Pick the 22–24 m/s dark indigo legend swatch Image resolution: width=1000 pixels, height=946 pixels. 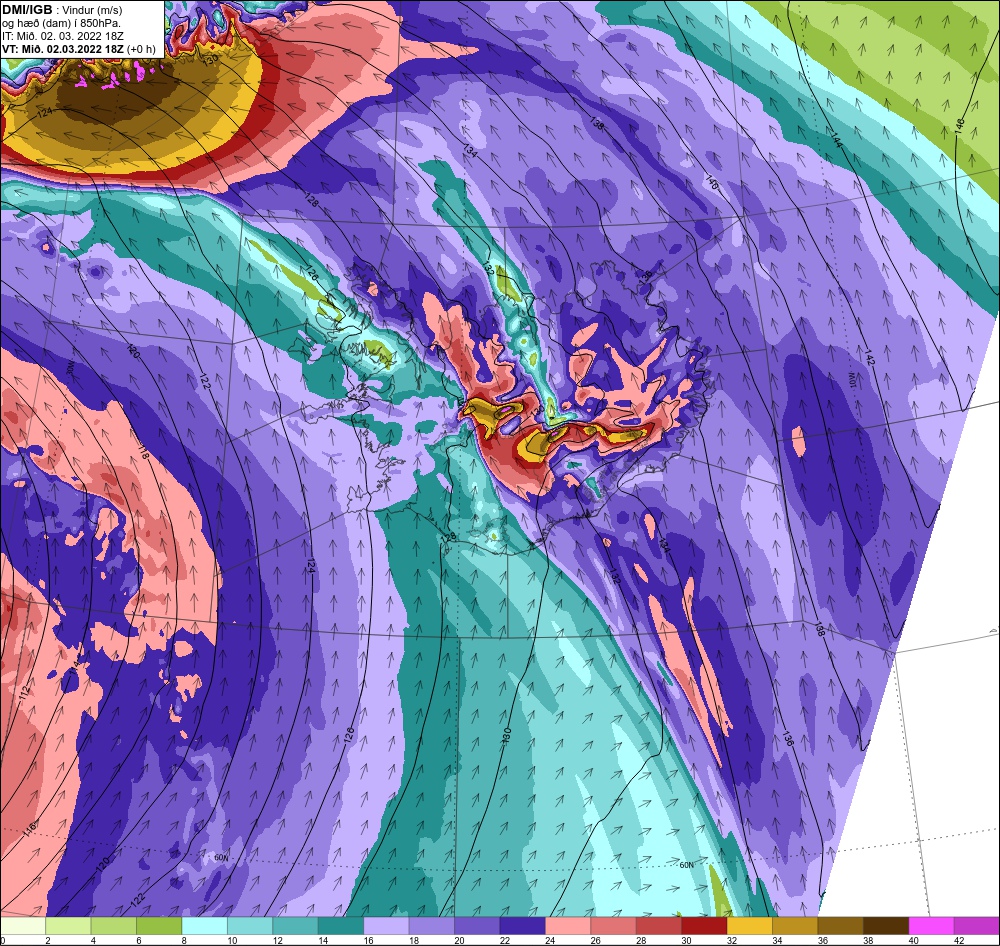pyautogui.click(x=522, y=925)
